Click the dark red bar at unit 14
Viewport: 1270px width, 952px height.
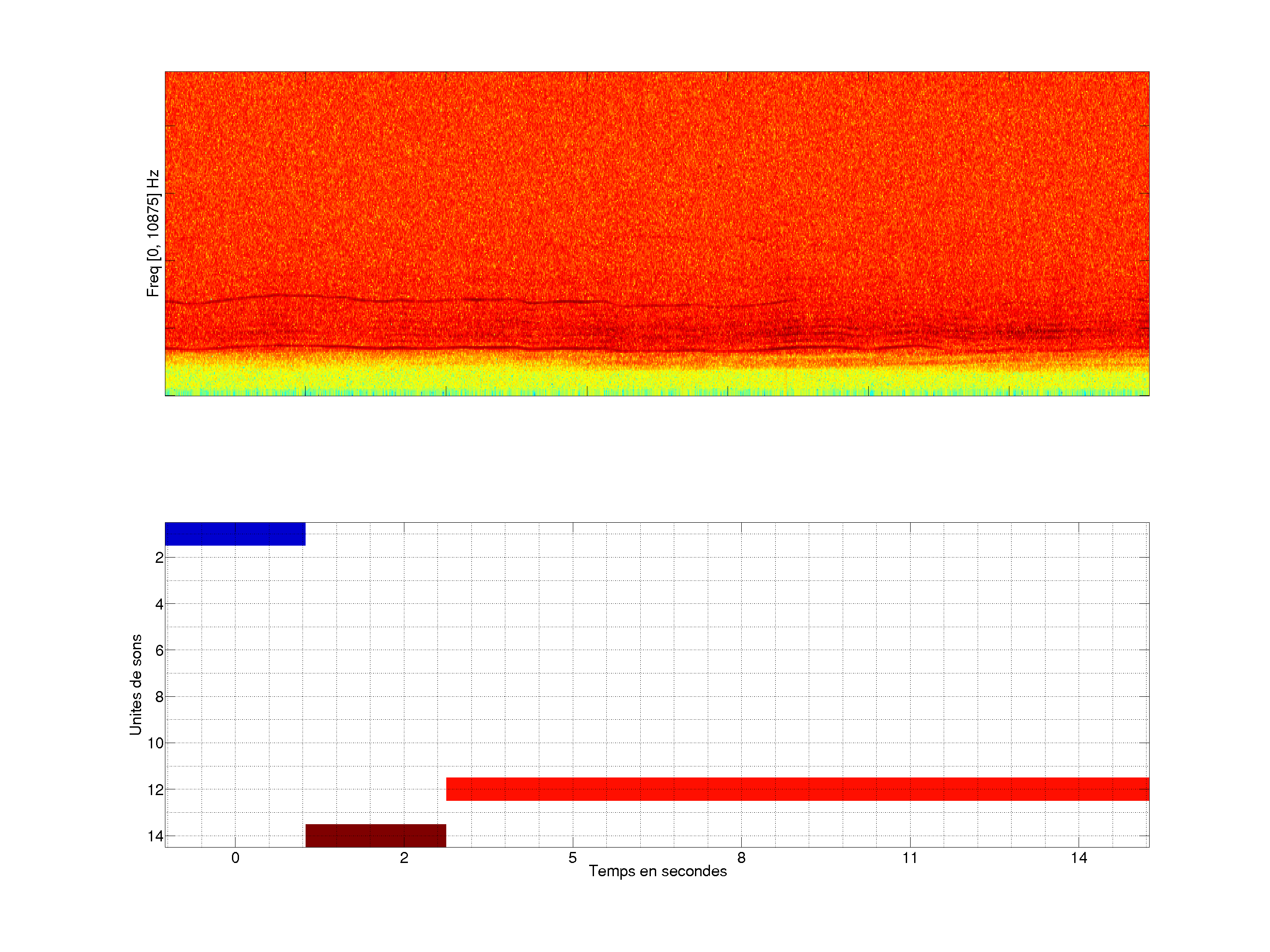(376, 835)
